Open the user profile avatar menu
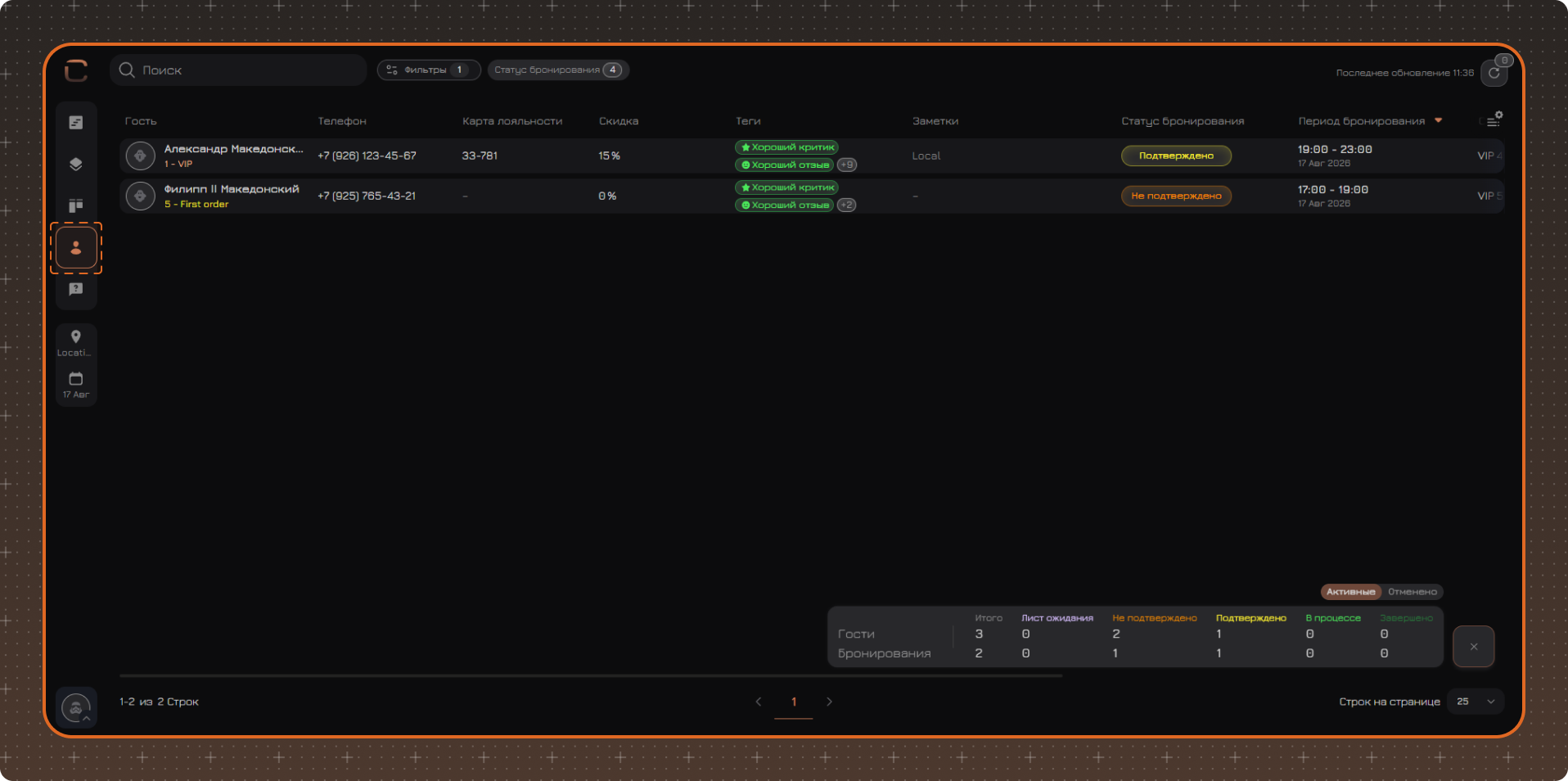Viewport: 1568px width, 781px height. tap(76, 707)
